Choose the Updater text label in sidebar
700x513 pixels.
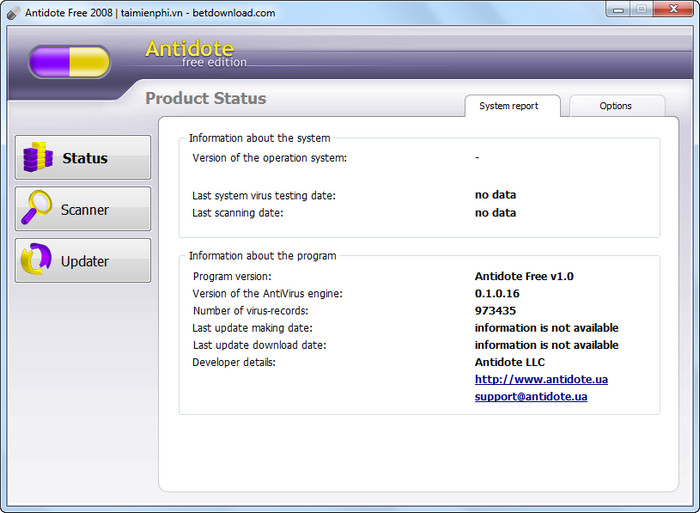(x=85, y=261)
